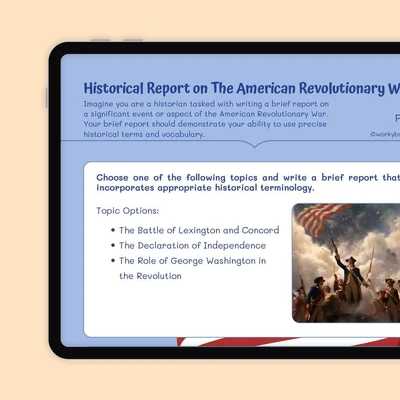Click the Historical Report title heading

coord(242,88)
